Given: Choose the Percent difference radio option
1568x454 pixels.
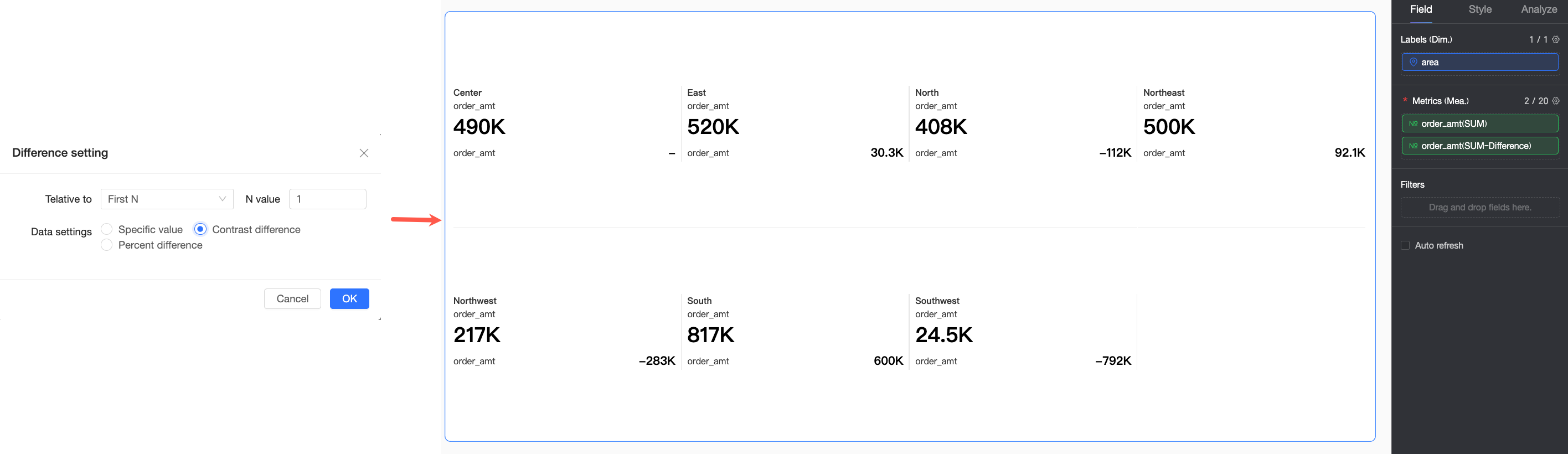Looking at the screenshot, I should [107, 245].
